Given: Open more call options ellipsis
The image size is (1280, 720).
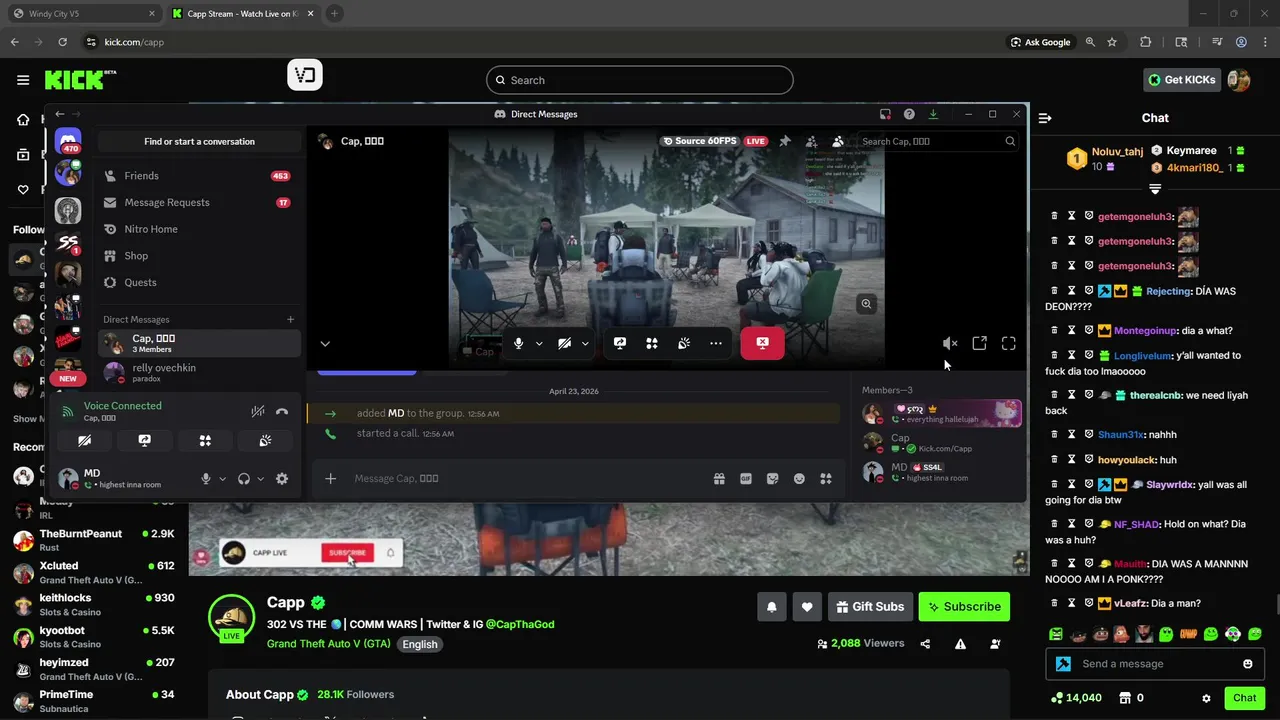Looking at the screenshot, I should [716, 343].
